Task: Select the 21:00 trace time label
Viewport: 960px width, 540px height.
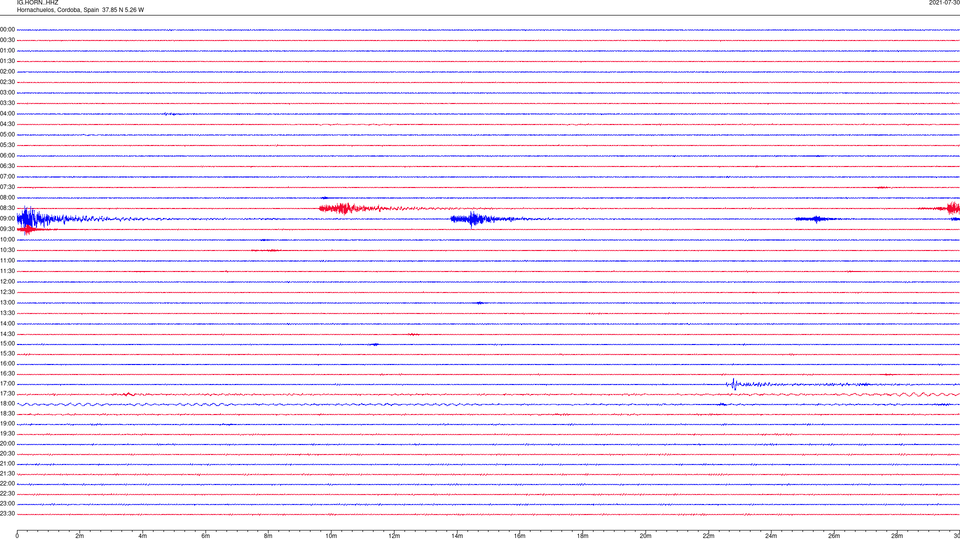Action: coord(7,464)
